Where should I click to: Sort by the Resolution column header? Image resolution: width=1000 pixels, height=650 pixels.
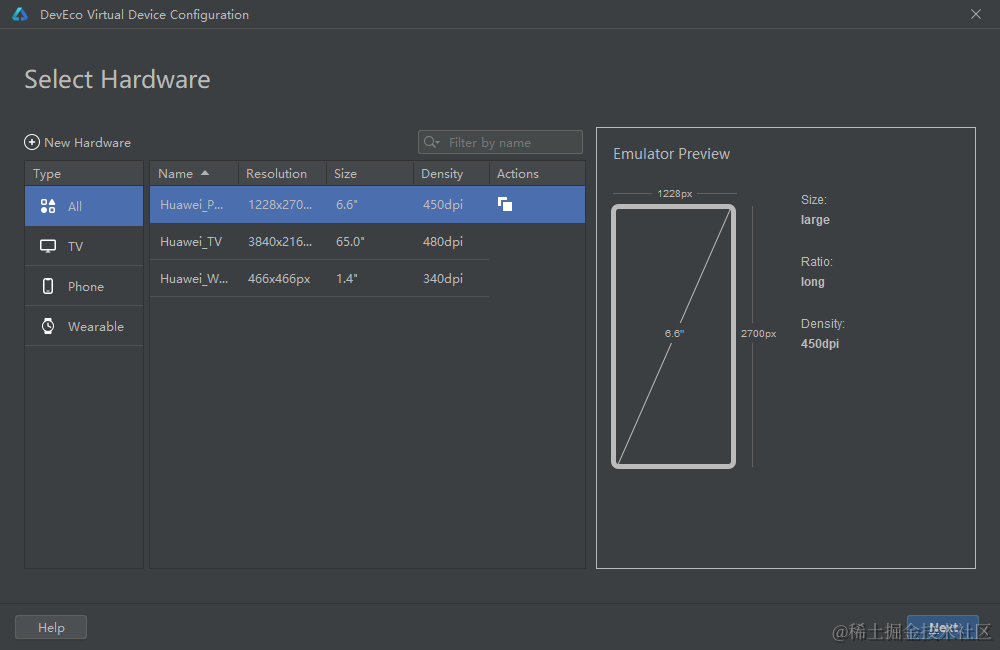pyautogui.click(x=282, y=174)
